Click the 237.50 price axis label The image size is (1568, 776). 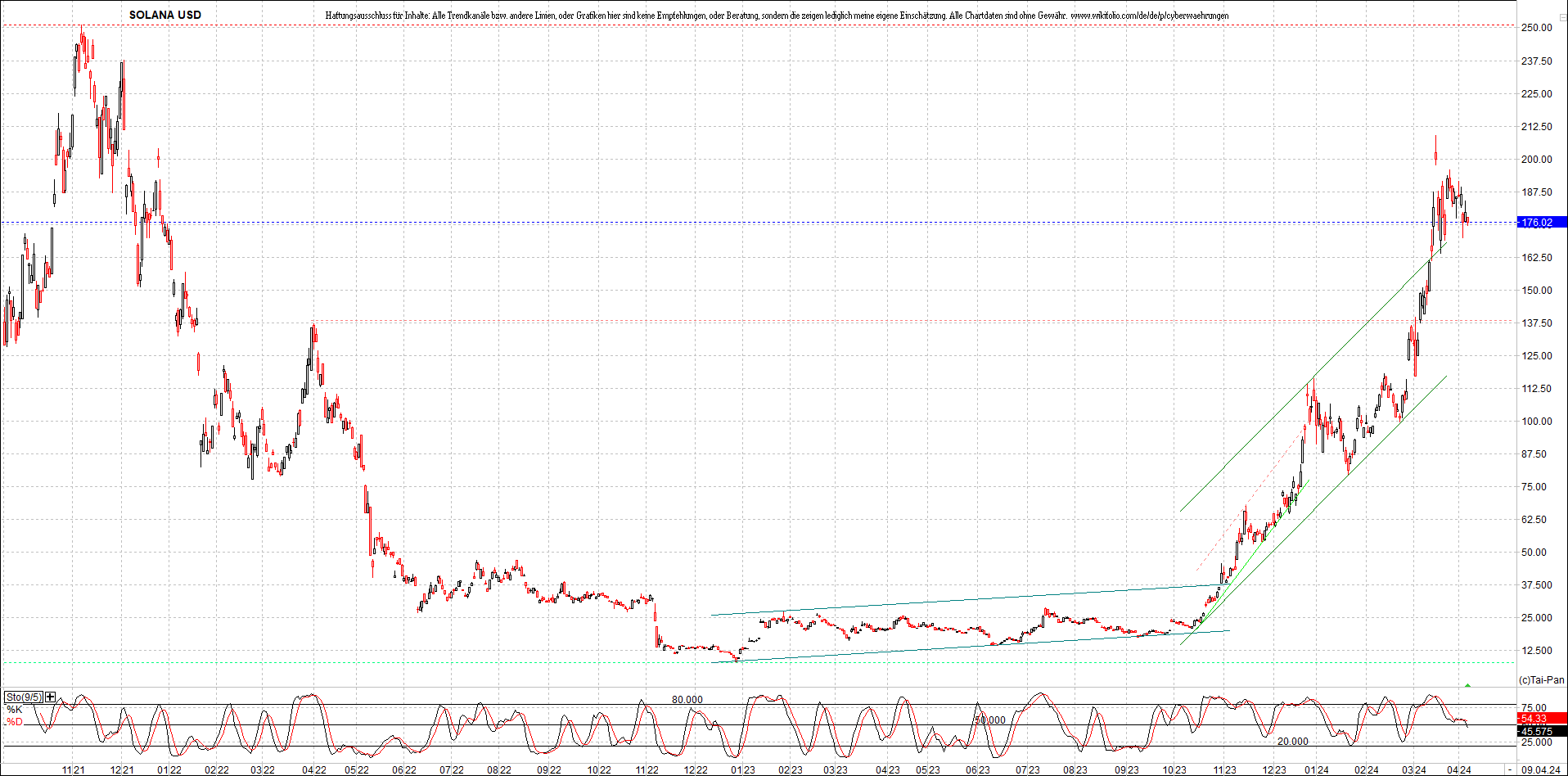pyautogui.click(x=1536, y=61)
